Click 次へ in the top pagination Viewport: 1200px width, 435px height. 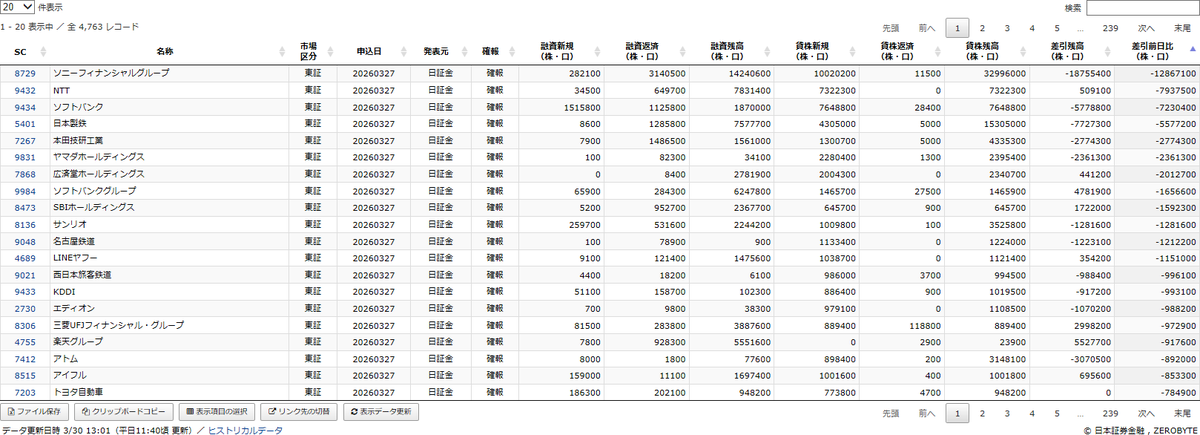[x=1146, y=28]
